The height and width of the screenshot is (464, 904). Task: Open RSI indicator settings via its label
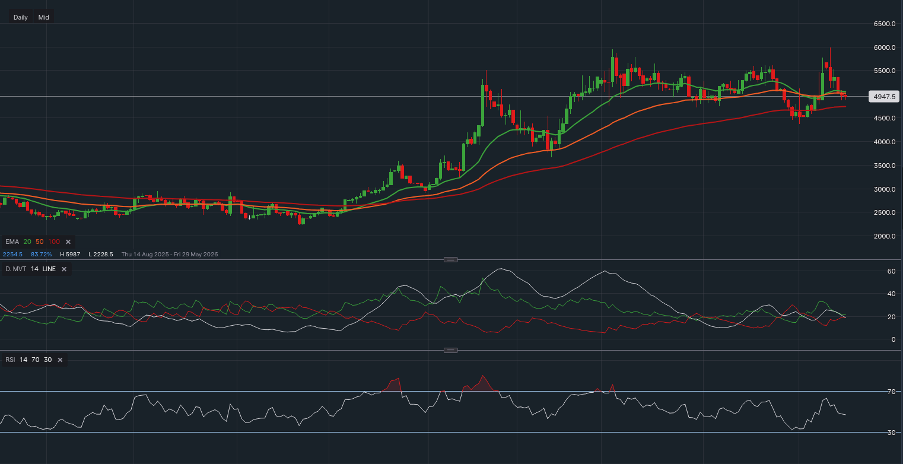click(10, 360)
